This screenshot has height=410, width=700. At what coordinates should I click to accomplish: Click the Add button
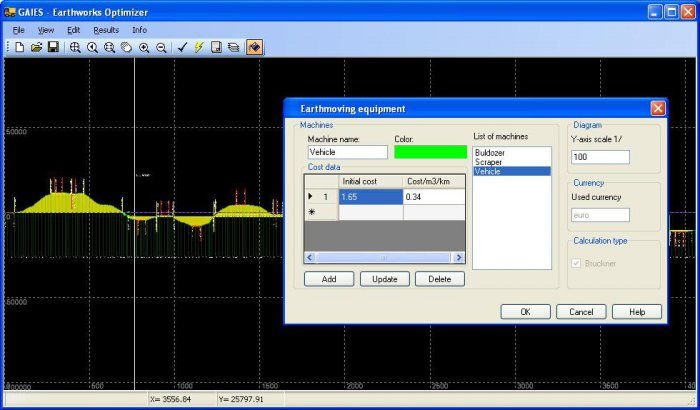[329, 279]
